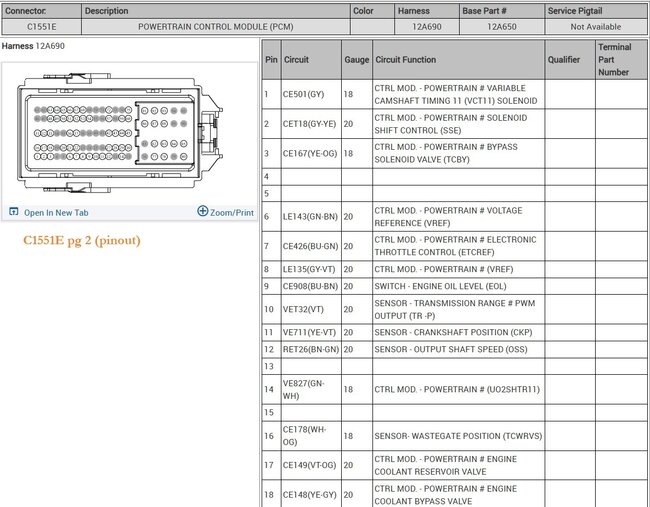Click the Color header cell
The image size is (650, 507).
pyautogui.click(x=372, y=11)
